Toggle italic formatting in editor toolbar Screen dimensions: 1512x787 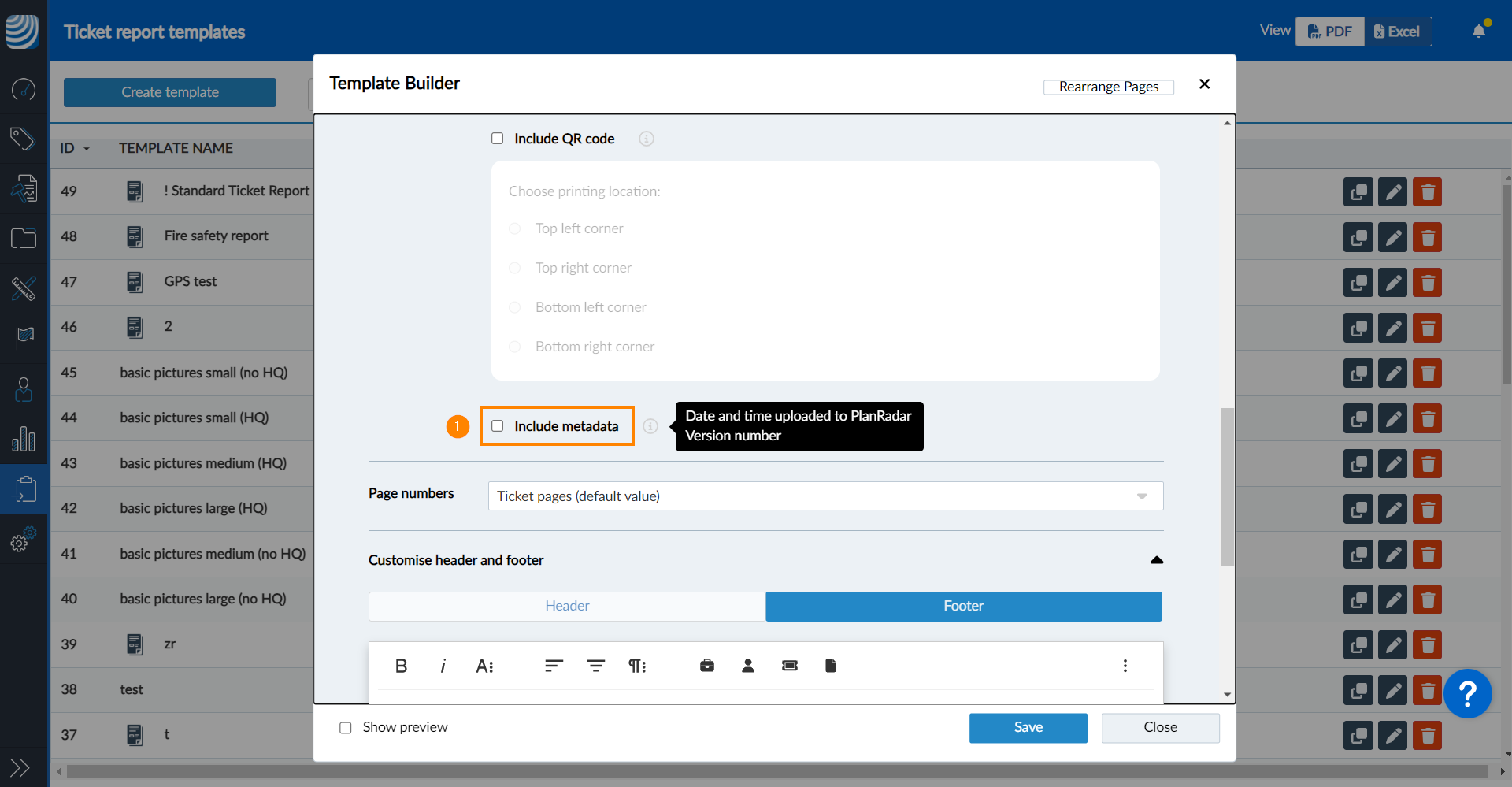tap(443, 666)
